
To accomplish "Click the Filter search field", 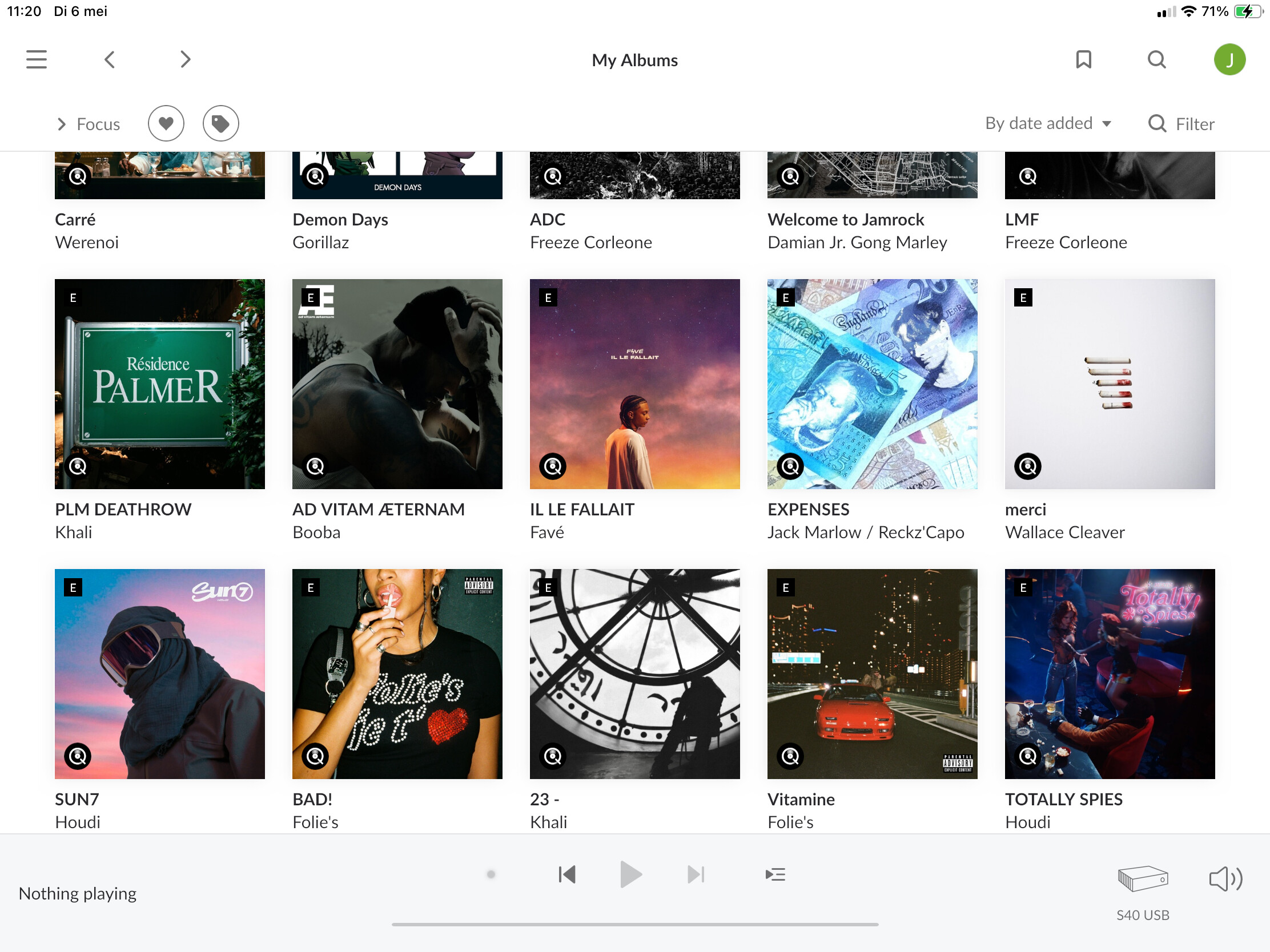I will click(x=1181, y=124).
